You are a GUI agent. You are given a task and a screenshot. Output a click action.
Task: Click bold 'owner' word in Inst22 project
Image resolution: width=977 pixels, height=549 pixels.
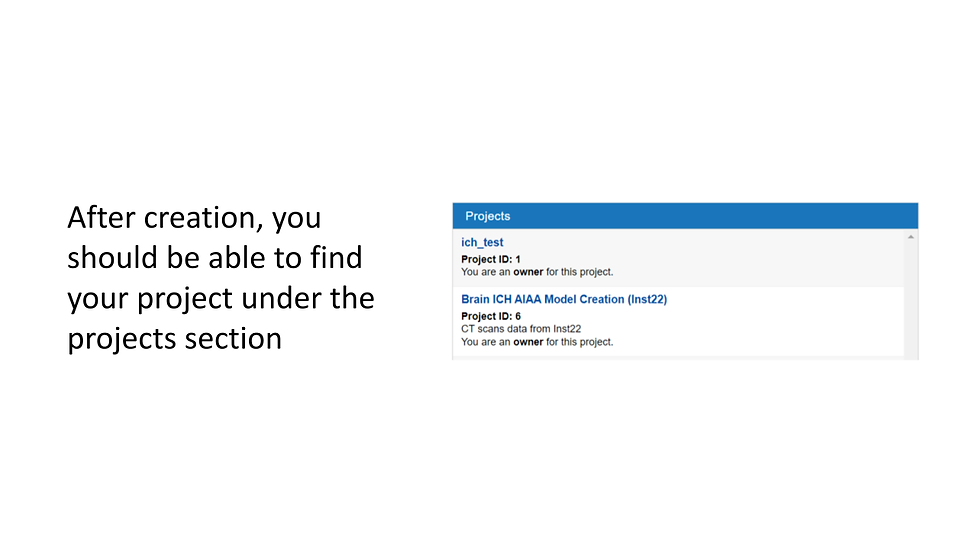pos(529,342)
